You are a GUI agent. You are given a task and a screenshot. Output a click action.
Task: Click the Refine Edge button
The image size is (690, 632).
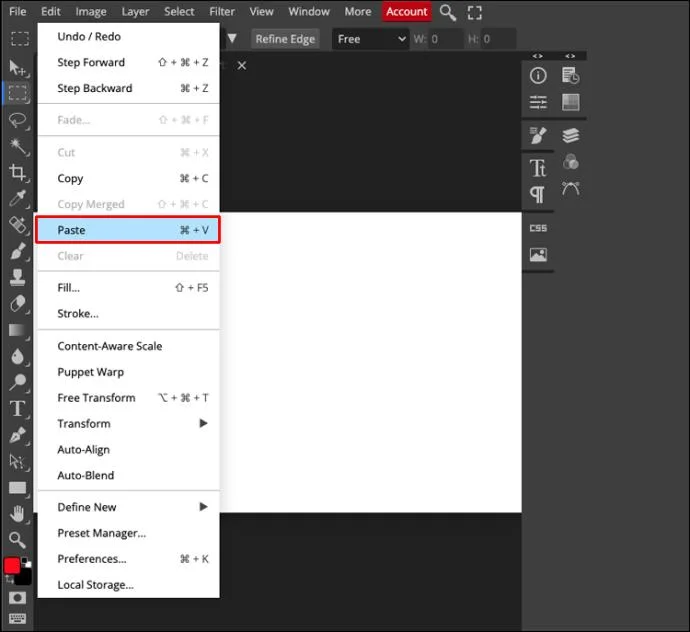click(285, 39)
